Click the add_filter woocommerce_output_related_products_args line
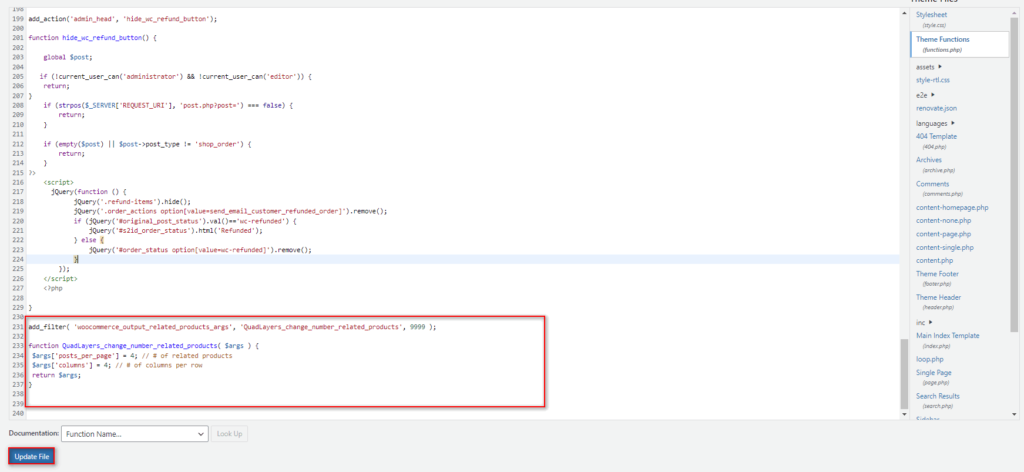This screenshot has width=1024, height=472. click(232, 326)
